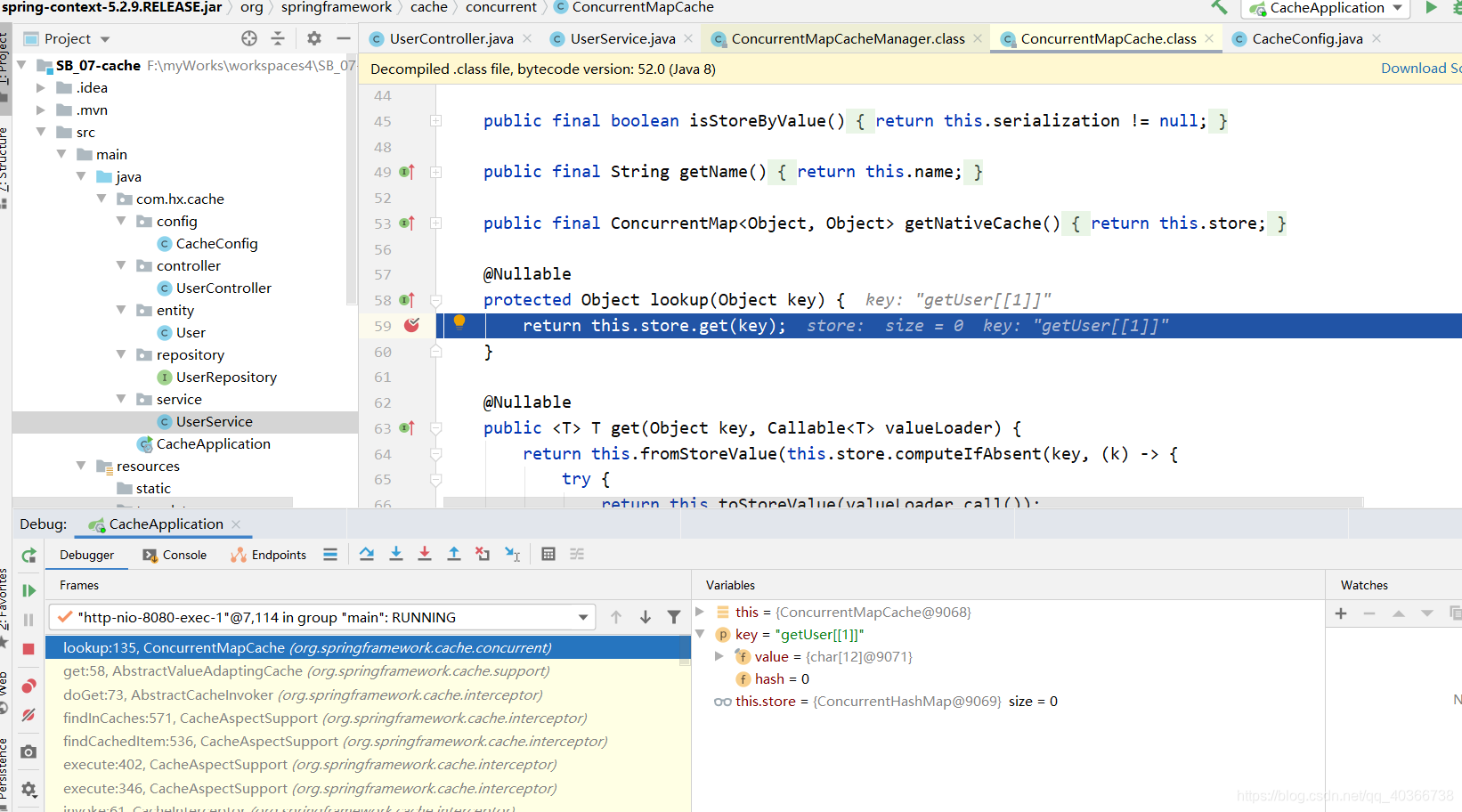
Task: Switch to CacheConfig.java tab
Action: (x=1307, y=38)
